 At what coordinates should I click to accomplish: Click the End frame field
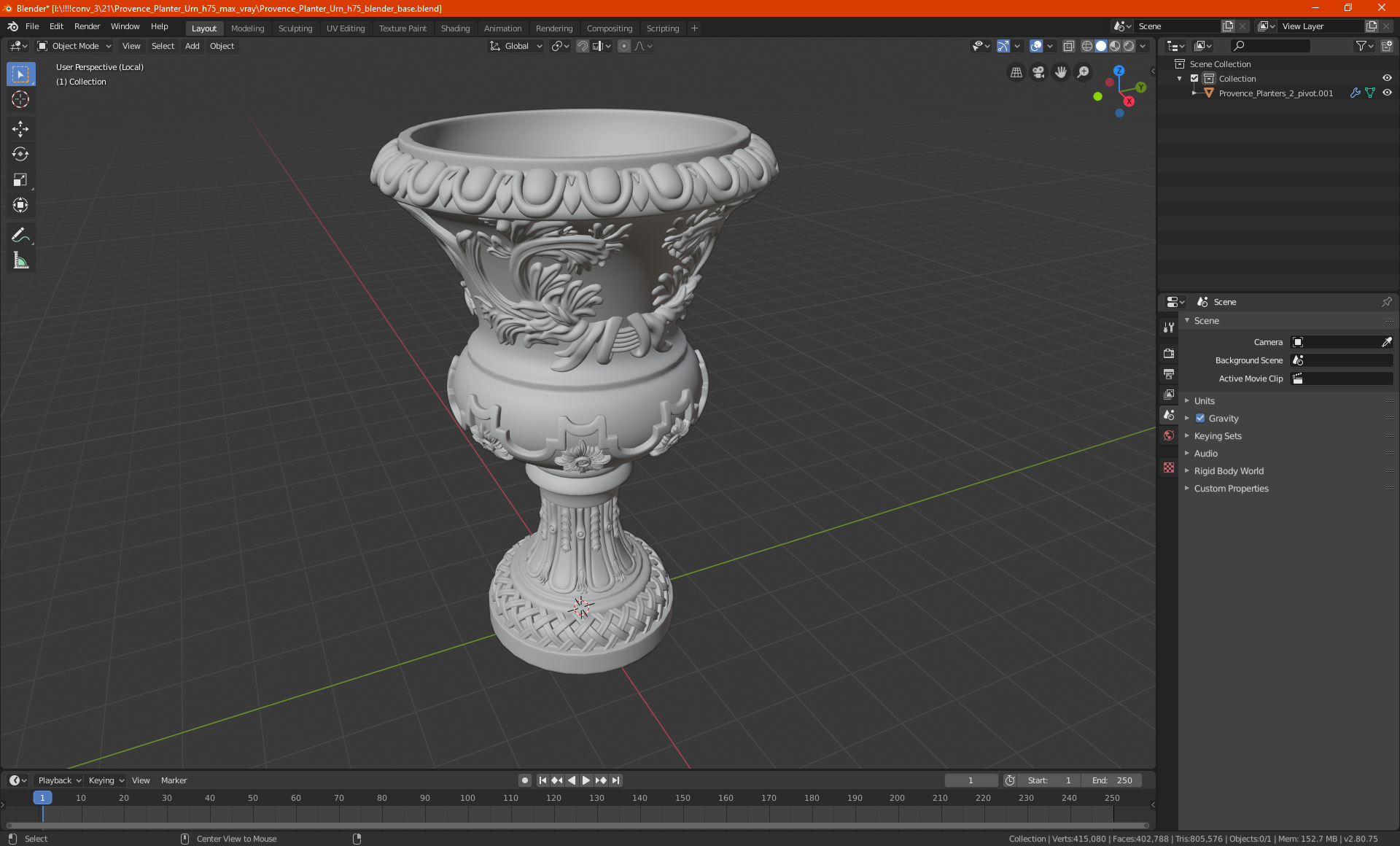click(x=1112, y=780)
